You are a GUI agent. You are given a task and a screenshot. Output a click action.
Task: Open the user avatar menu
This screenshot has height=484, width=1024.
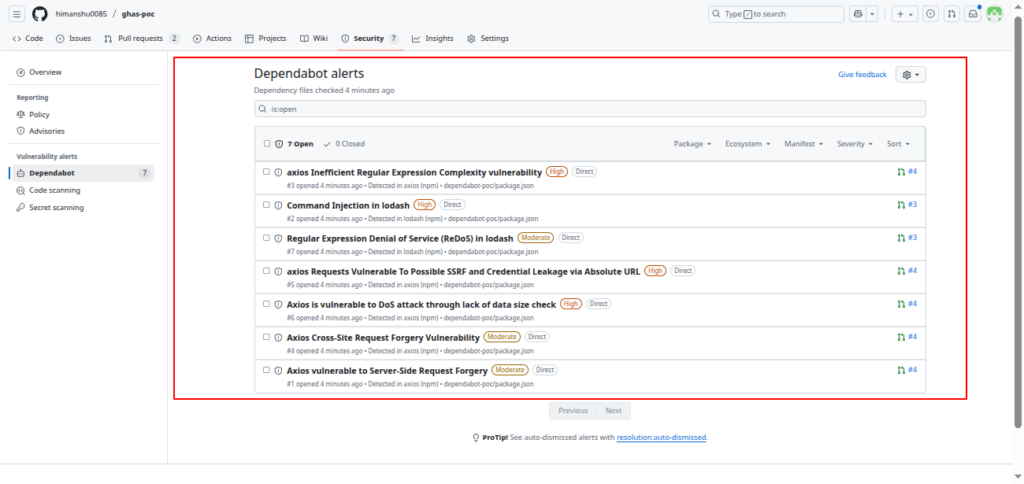(x=994, y=14)
